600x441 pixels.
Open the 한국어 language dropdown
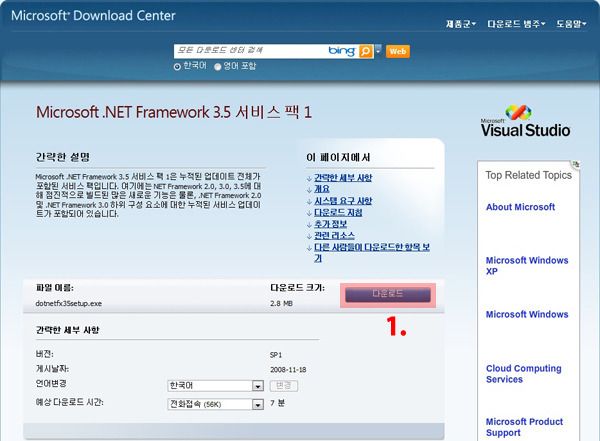click(215, 385)
